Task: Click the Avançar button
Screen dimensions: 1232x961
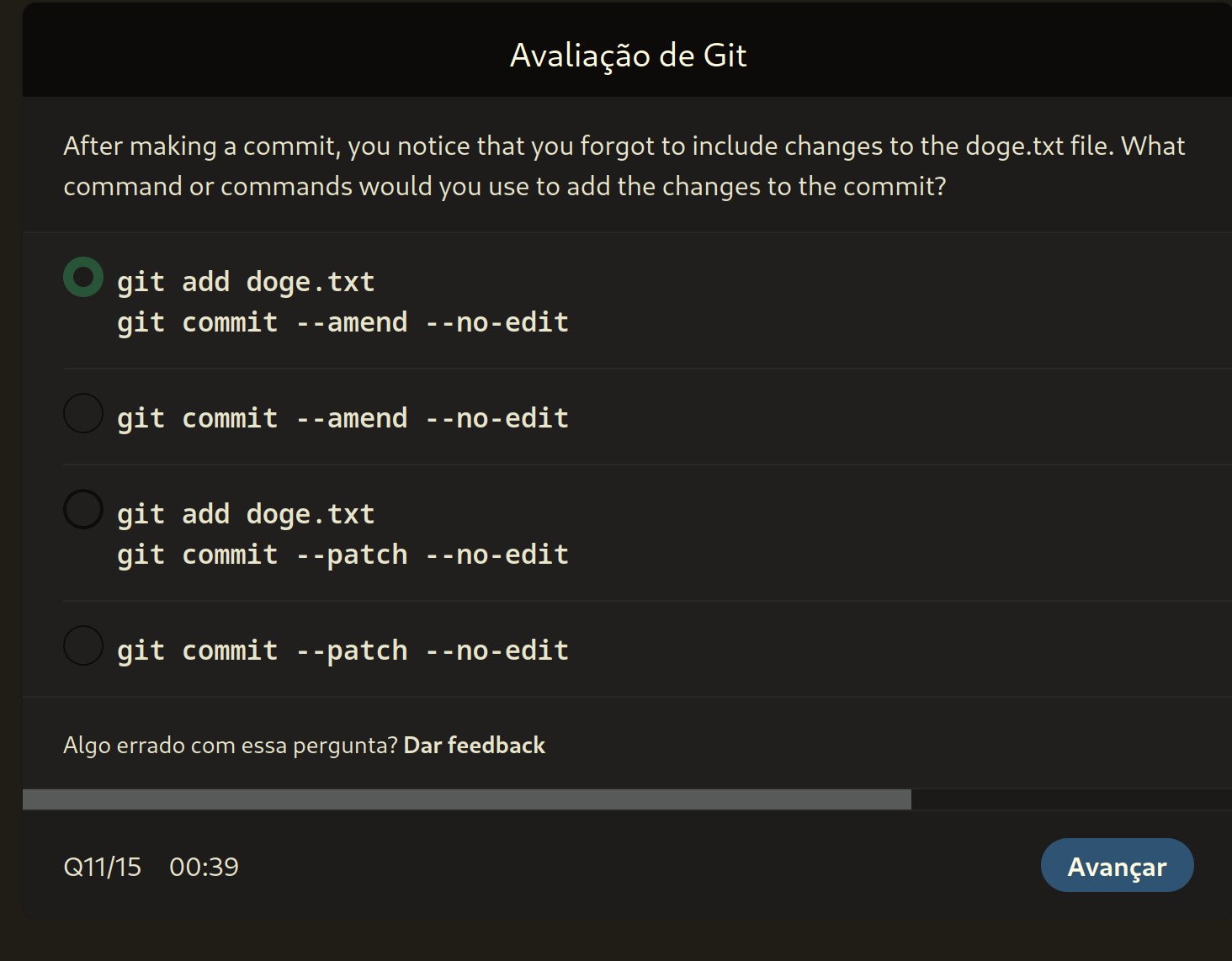Action: [1117, 865]
